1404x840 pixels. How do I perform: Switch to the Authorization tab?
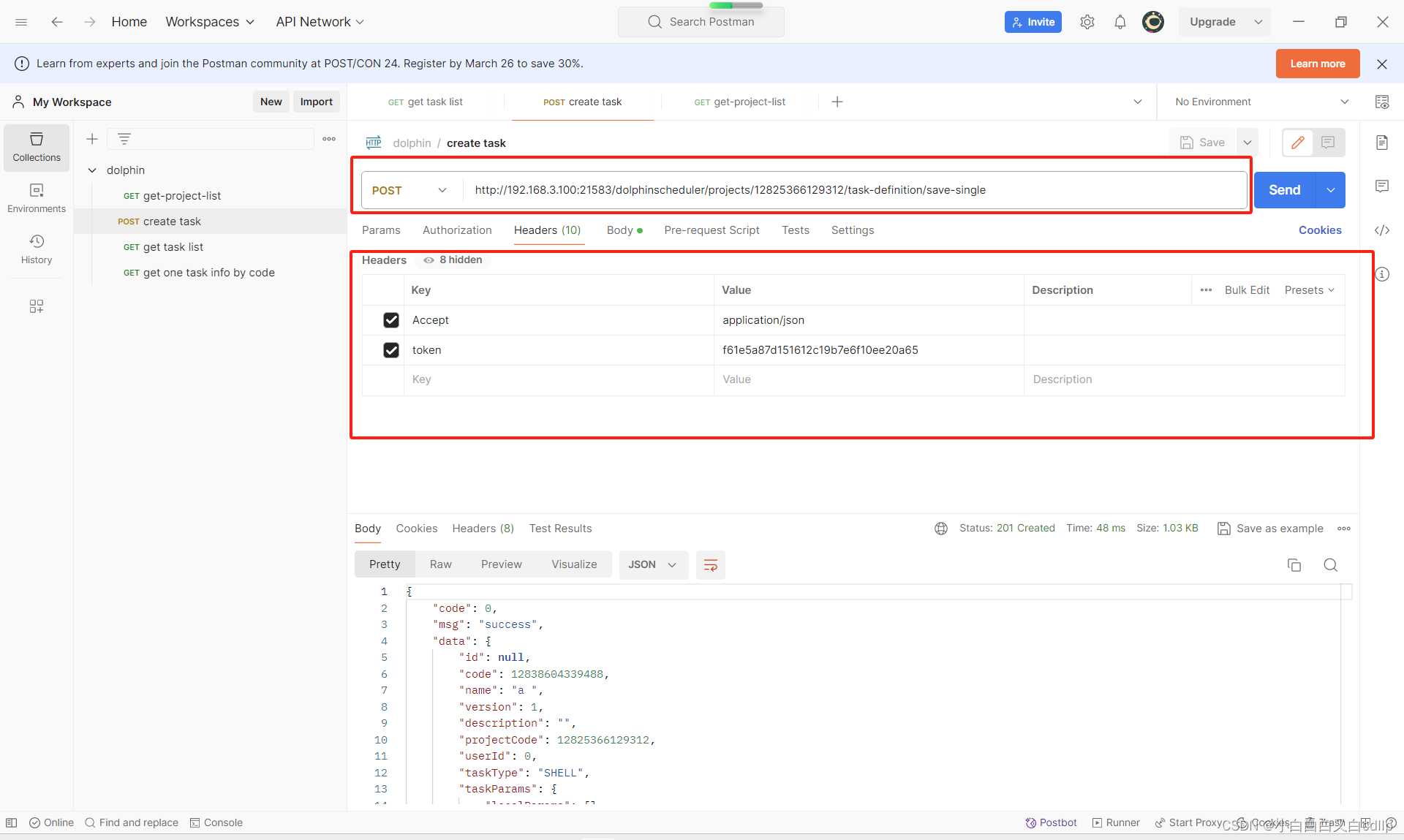[457, 230]
